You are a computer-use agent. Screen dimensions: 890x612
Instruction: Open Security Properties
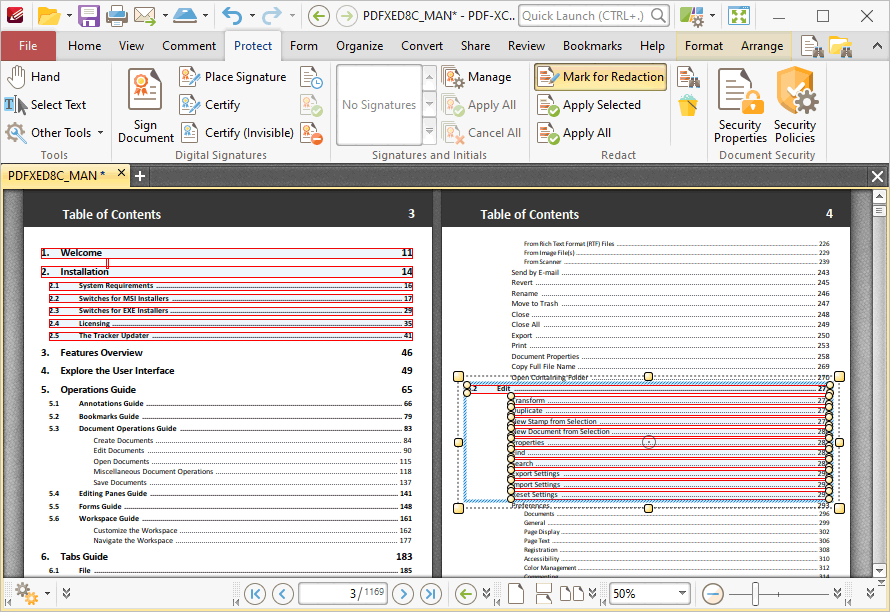click(740, 106)
